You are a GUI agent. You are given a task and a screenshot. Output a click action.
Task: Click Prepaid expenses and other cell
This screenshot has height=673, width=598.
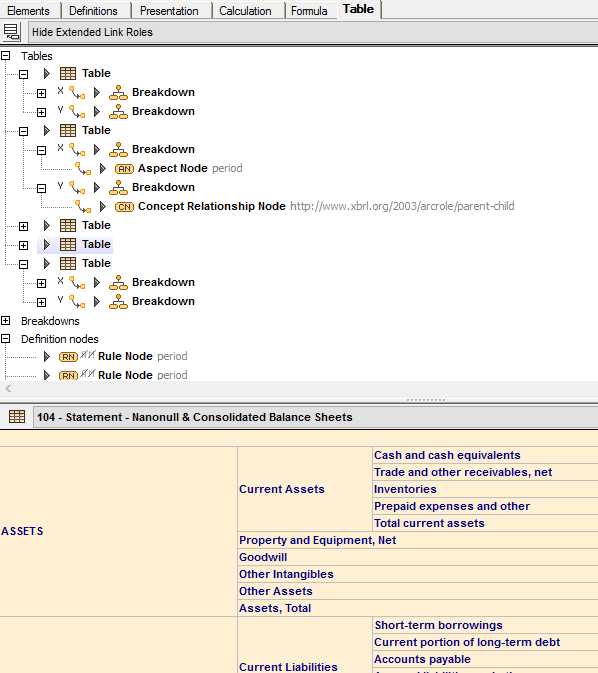point(486,506)
